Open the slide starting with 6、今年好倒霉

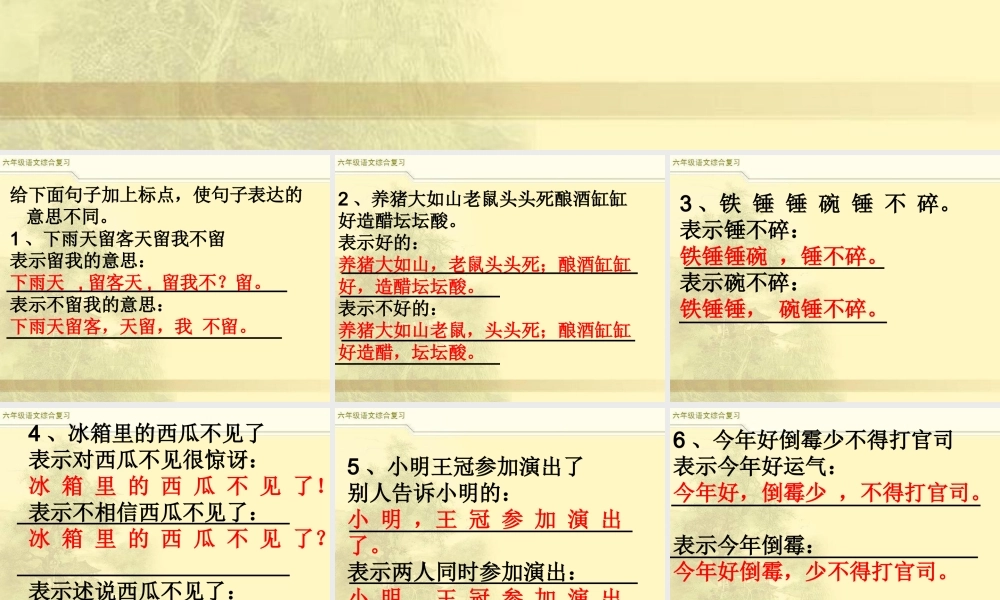[835, 504]
